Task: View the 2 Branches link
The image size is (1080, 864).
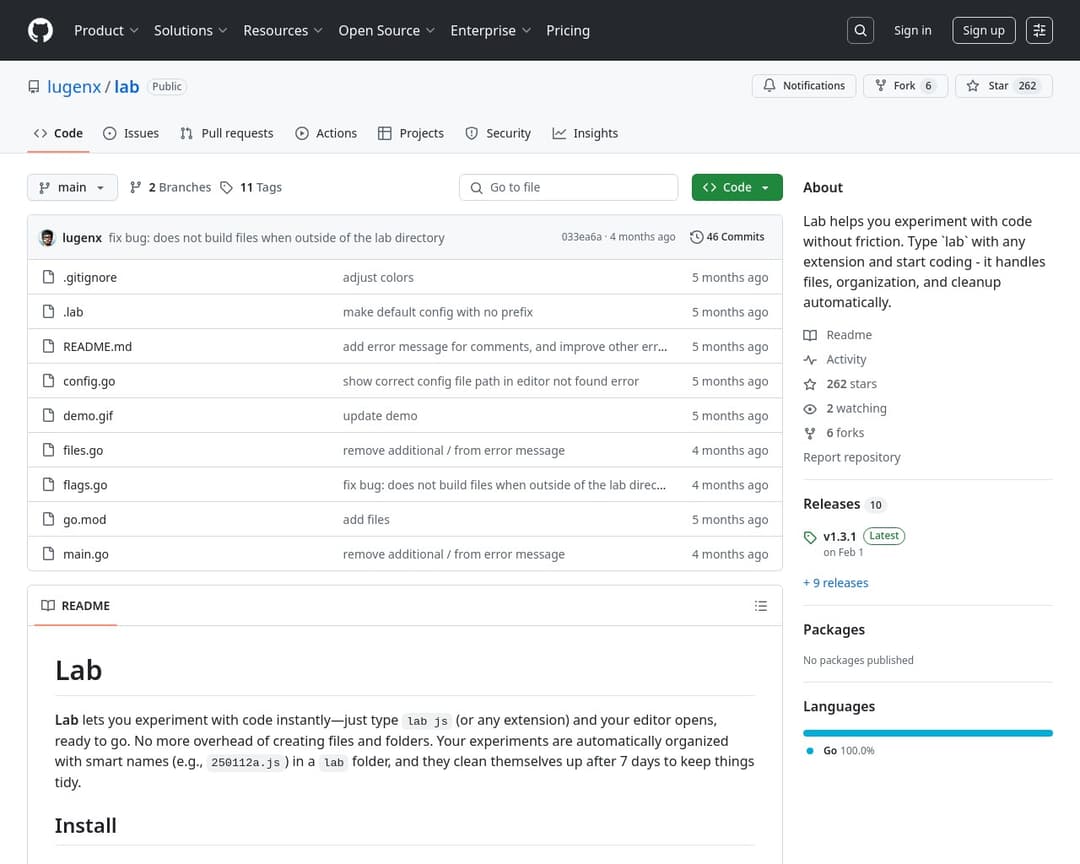Action: pyautogui.click(x=170, y=187)
